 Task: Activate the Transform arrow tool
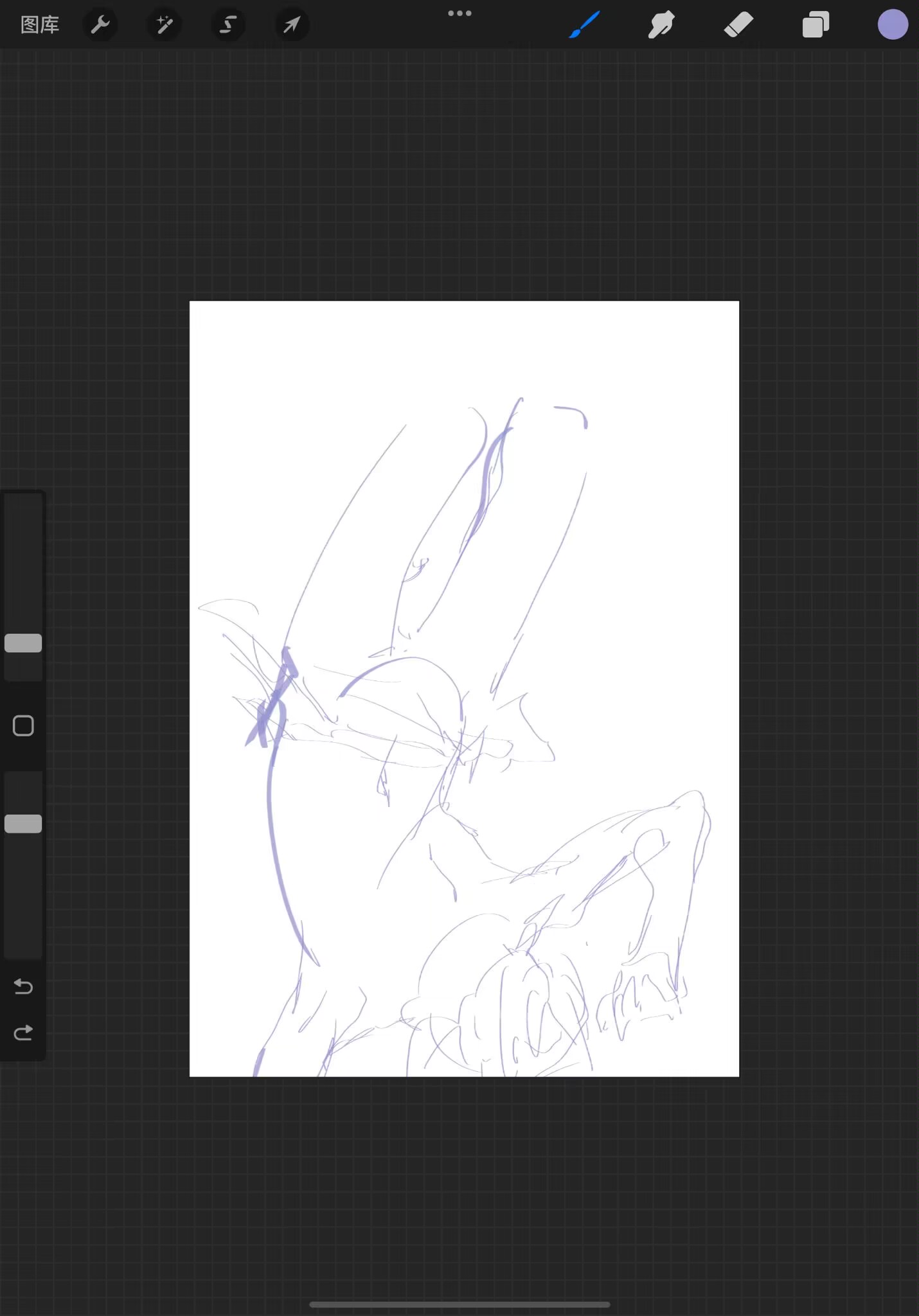point(292,25)
